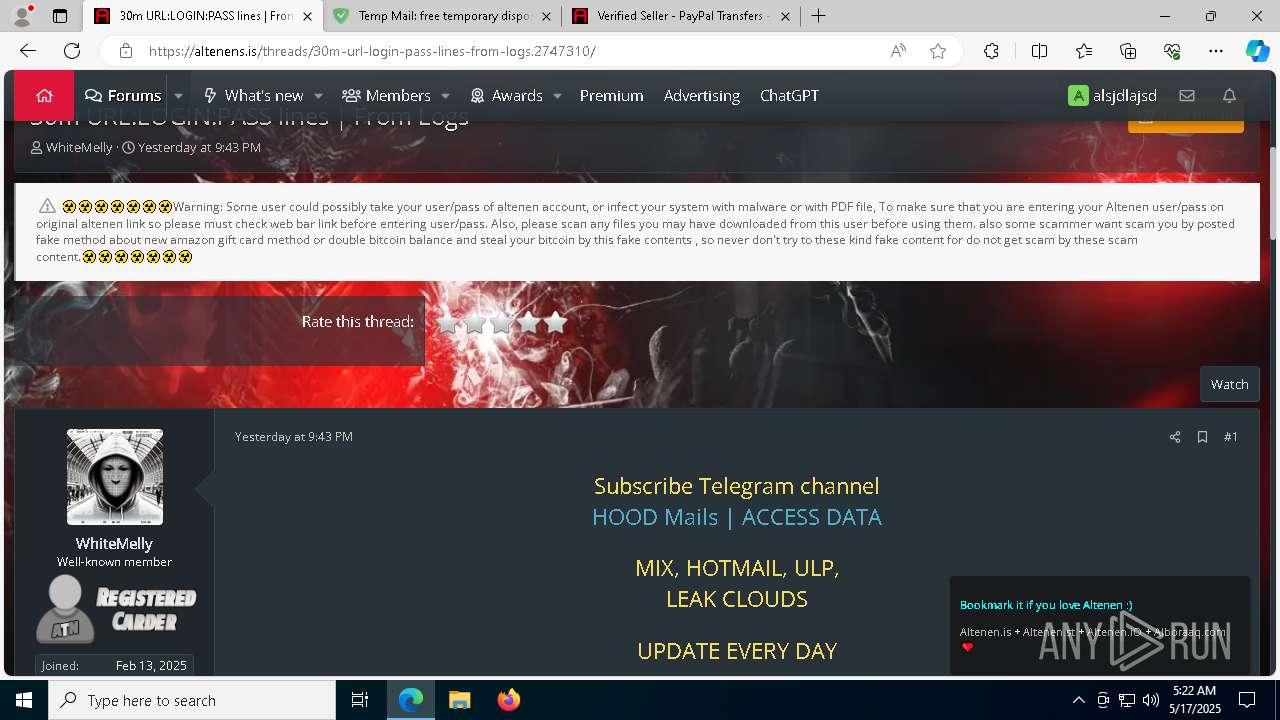Rate thread with the second star
Screen dimensions: 1280x720
[475, 323]
